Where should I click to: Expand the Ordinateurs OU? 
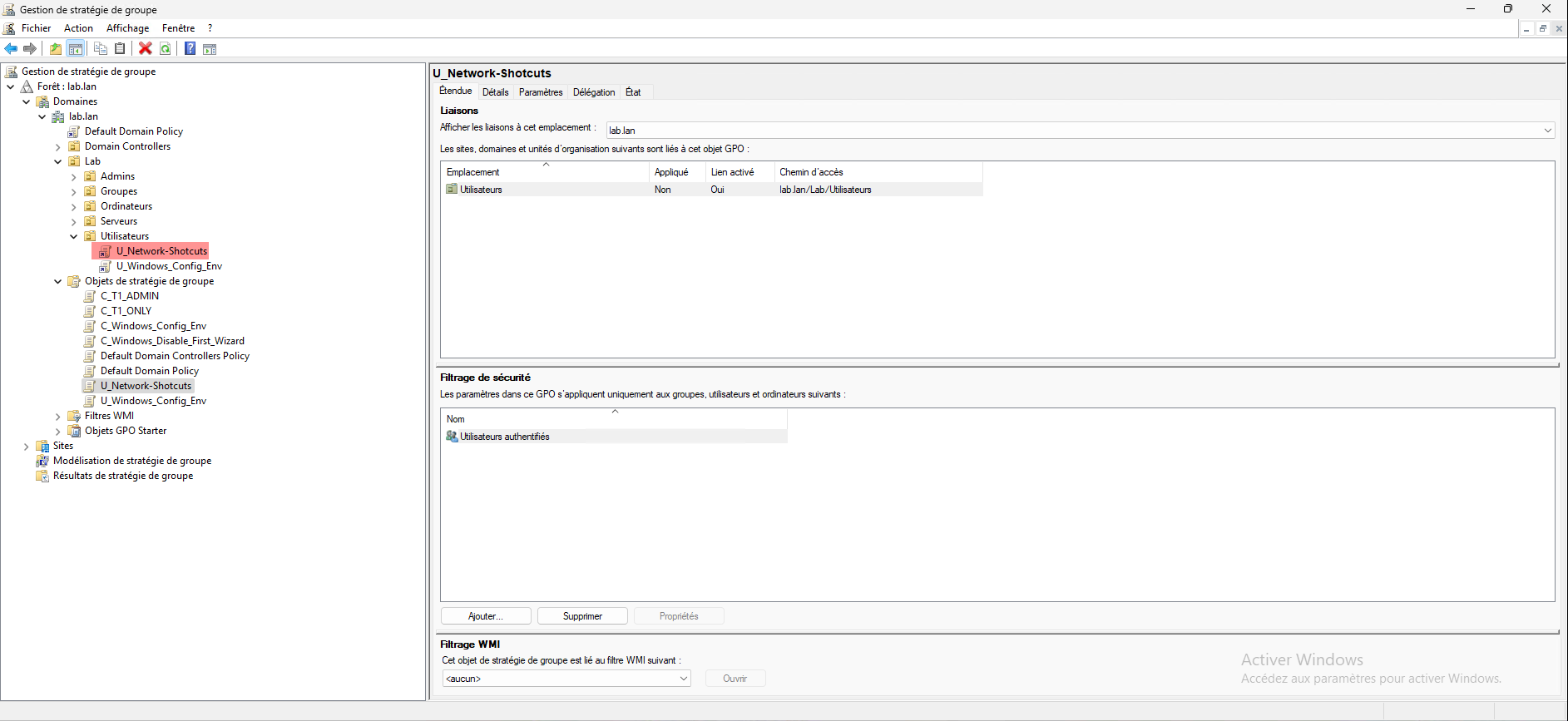pyautogui.click(x=74, y=206)
